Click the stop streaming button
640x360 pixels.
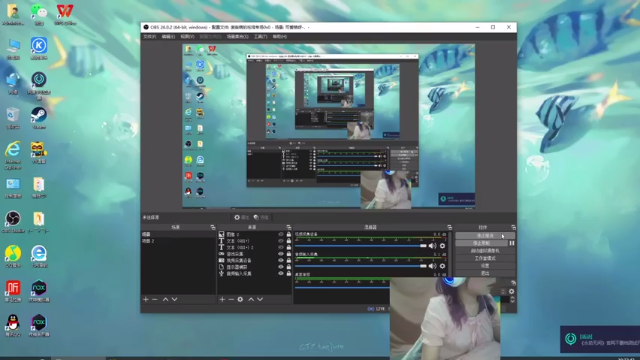pos(485,236)
